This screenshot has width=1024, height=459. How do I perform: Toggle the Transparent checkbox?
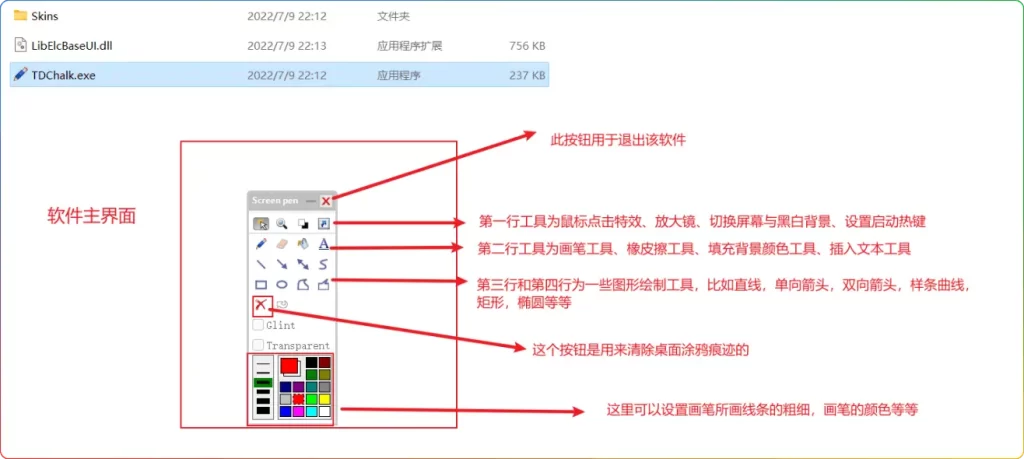258,345
